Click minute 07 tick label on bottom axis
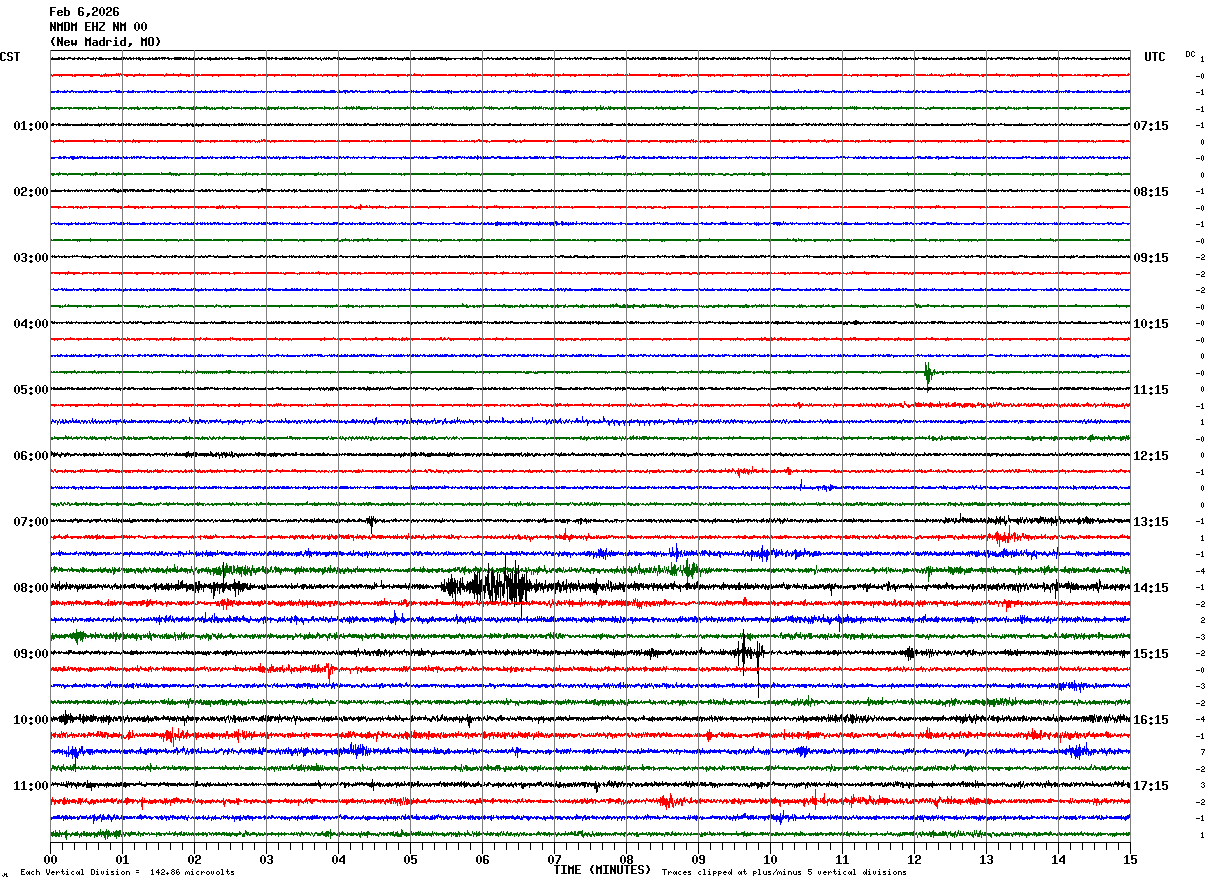This screenshot has height=886, width=1210. pos(554,859)
